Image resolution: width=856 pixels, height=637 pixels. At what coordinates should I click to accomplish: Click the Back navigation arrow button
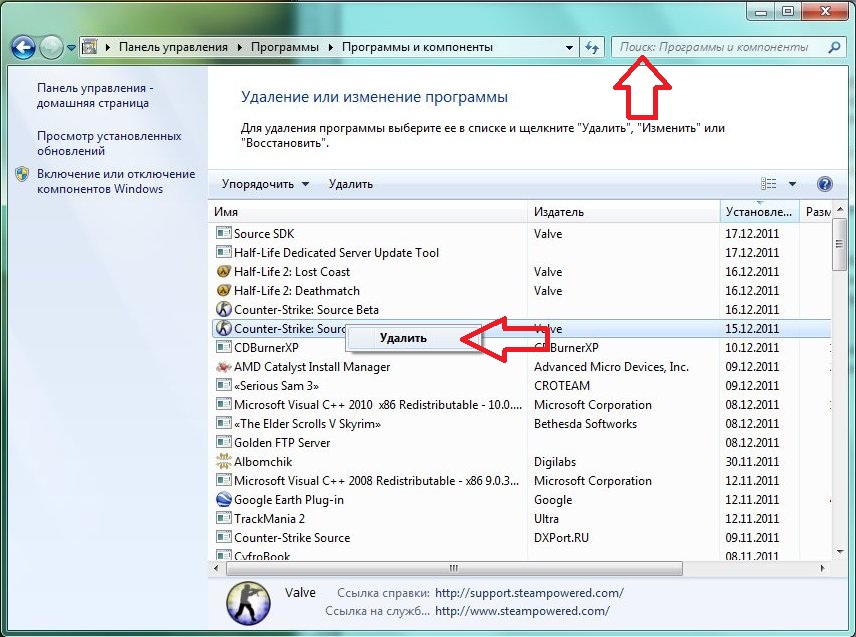24,47
